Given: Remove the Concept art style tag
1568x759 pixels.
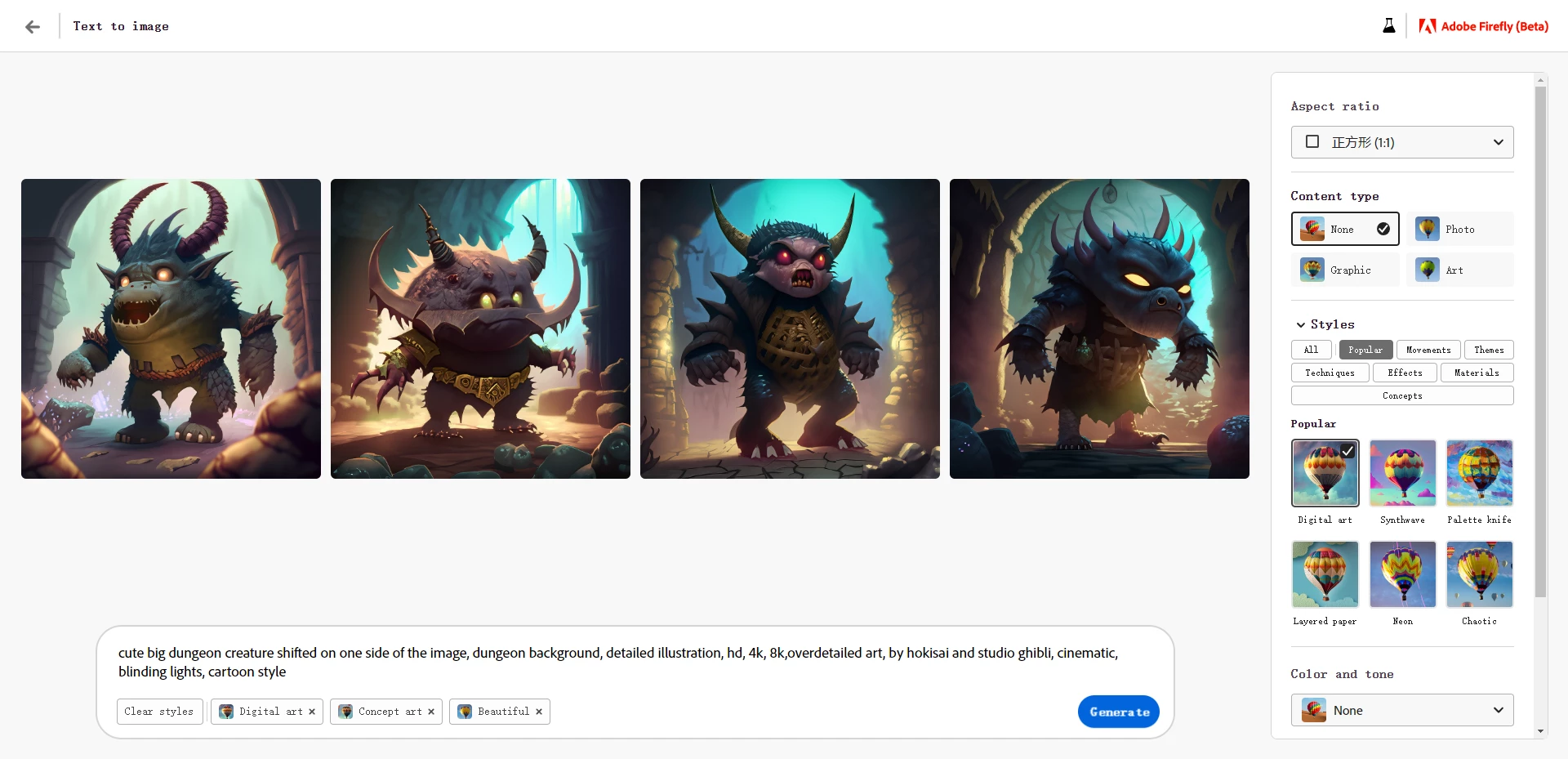Looking at the screenshot, I should (x=431, y=712).
